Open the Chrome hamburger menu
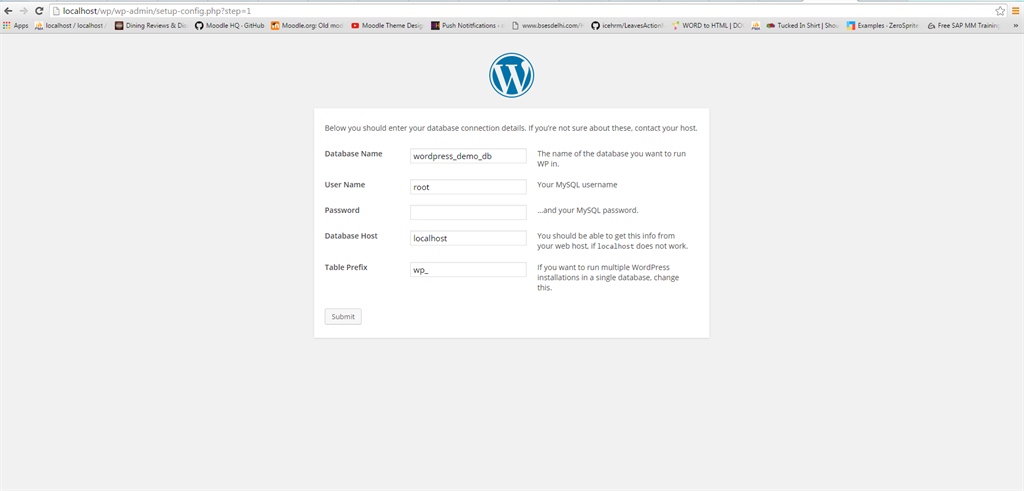The width and height of the screenshot is (1024, 491). tap(1016, 11)
